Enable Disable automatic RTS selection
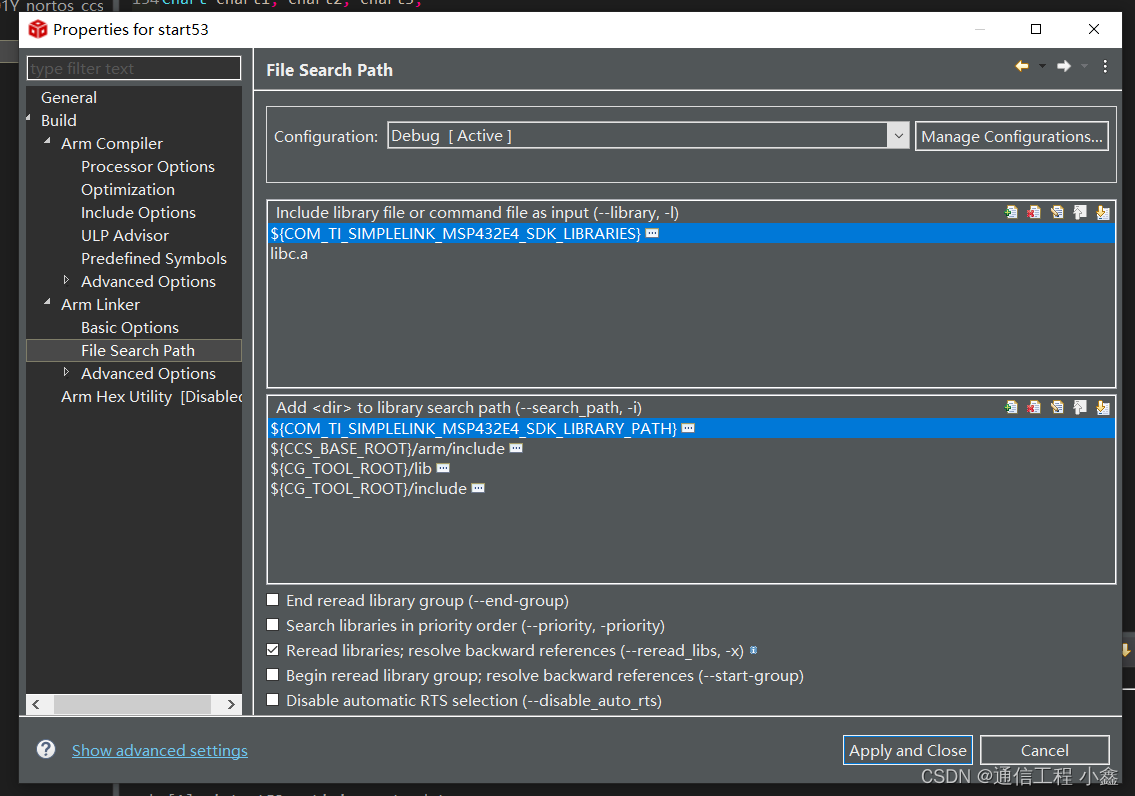Screen dimensions: 1135x796 272,700
